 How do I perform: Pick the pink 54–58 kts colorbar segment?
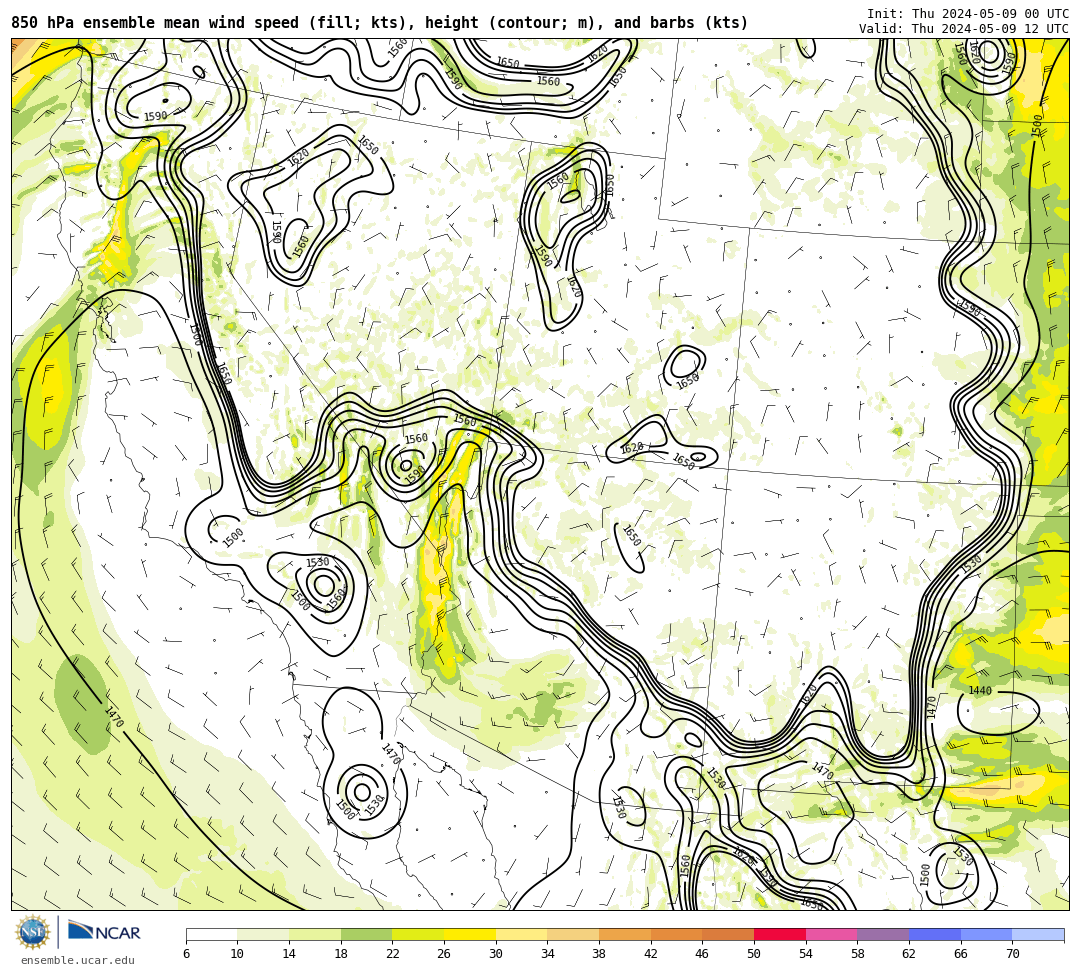[831, 934]
